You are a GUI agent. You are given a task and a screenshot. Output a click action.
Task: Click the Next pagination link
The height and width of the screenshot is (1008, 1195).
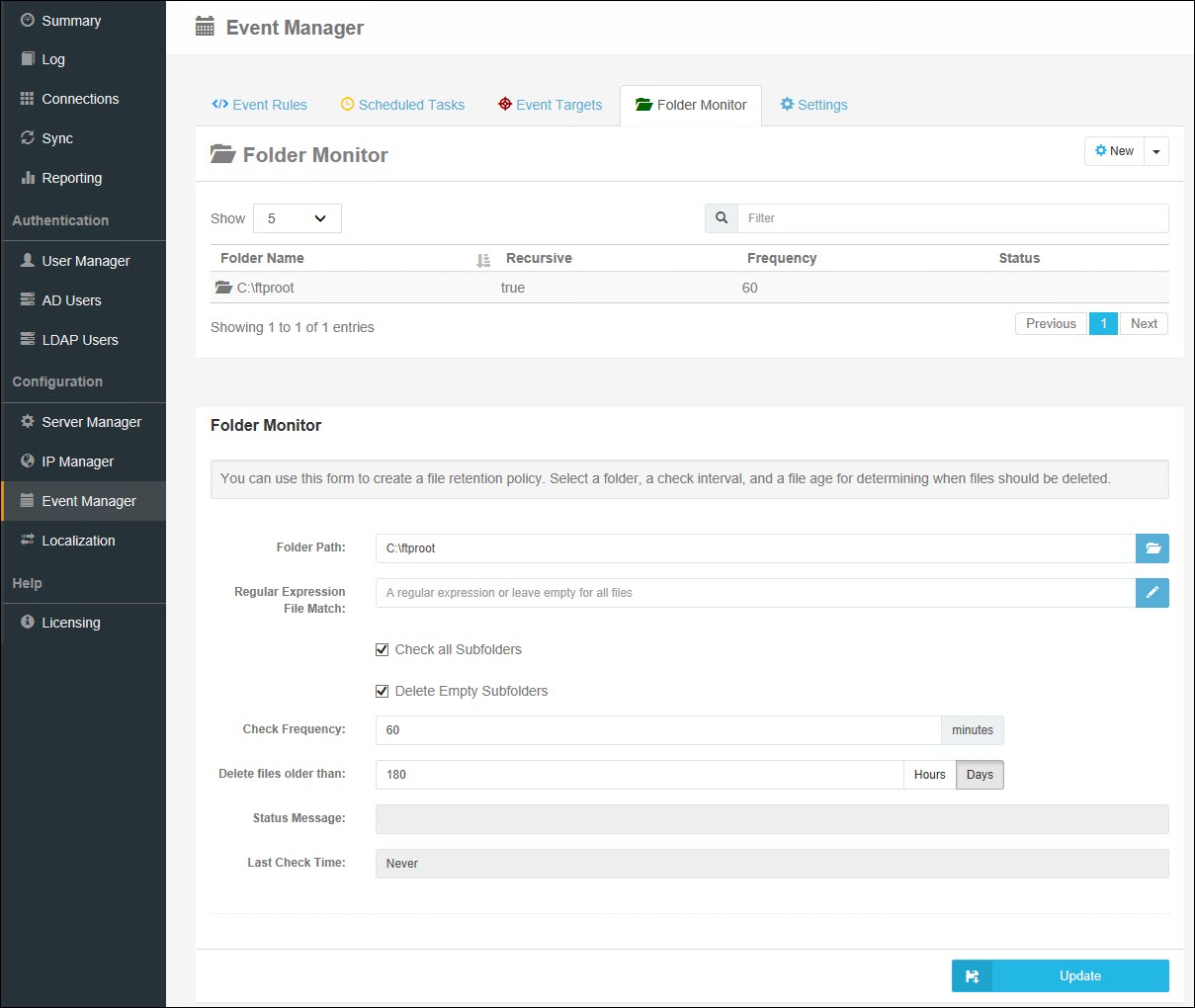1143,323
